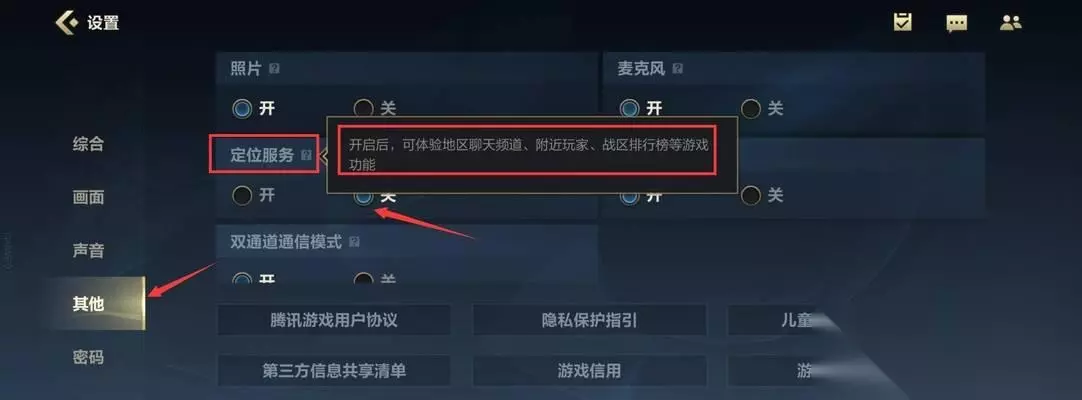1082x400 pixels.
Task: Open the 密码 settings tab
Action: click(88, 357)
